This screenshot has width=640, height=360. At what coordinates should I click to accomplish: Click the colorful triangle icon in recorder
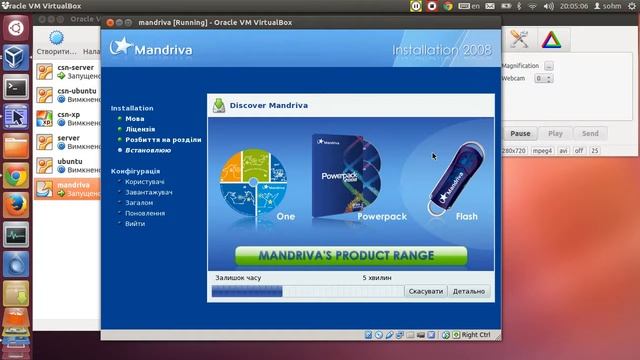[551, 40]
